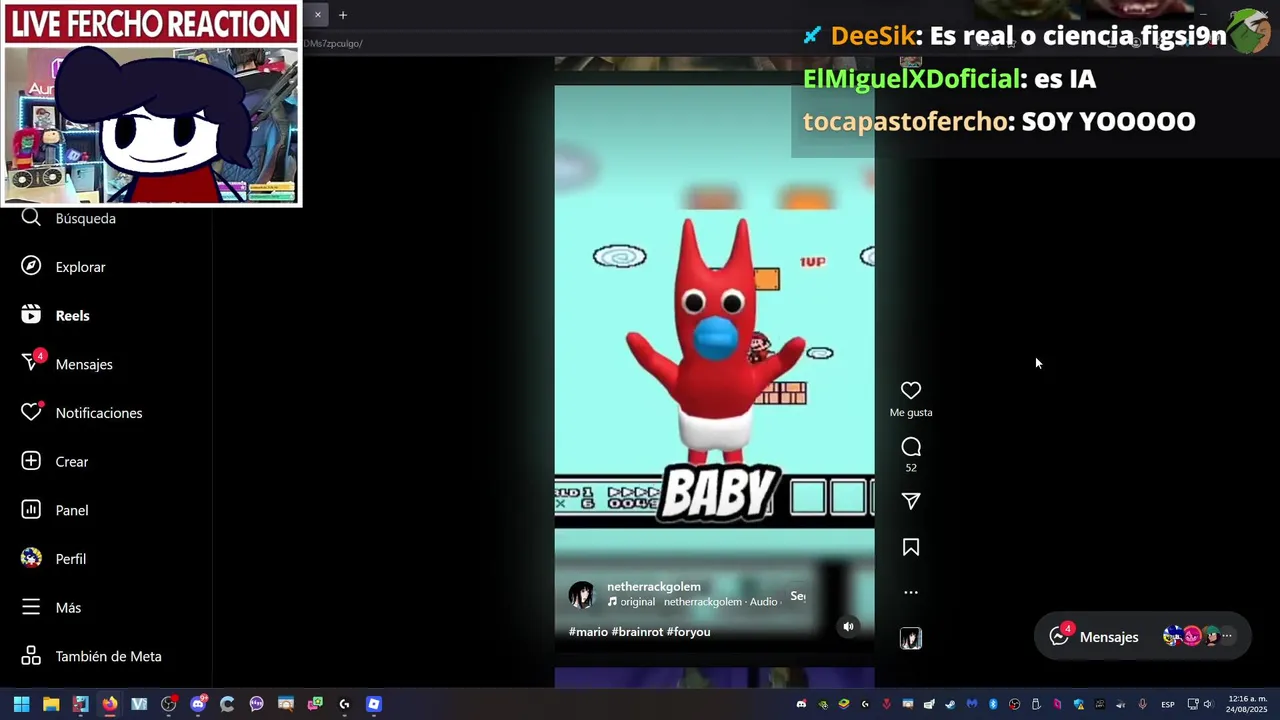Open Malwarebytes tray icon

click(x=971, y=704)
